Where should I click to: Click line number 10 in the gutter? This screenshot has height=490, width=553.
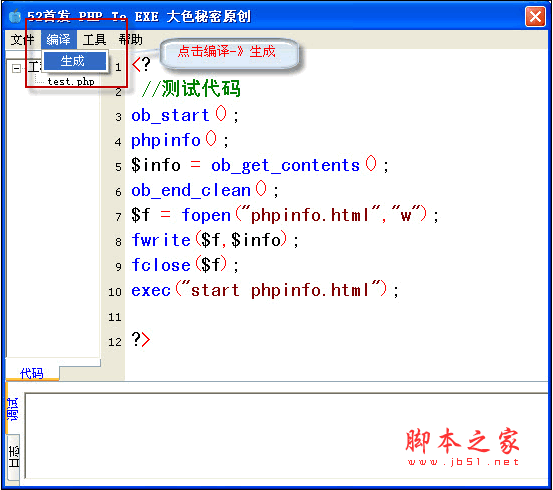(115, 292)
